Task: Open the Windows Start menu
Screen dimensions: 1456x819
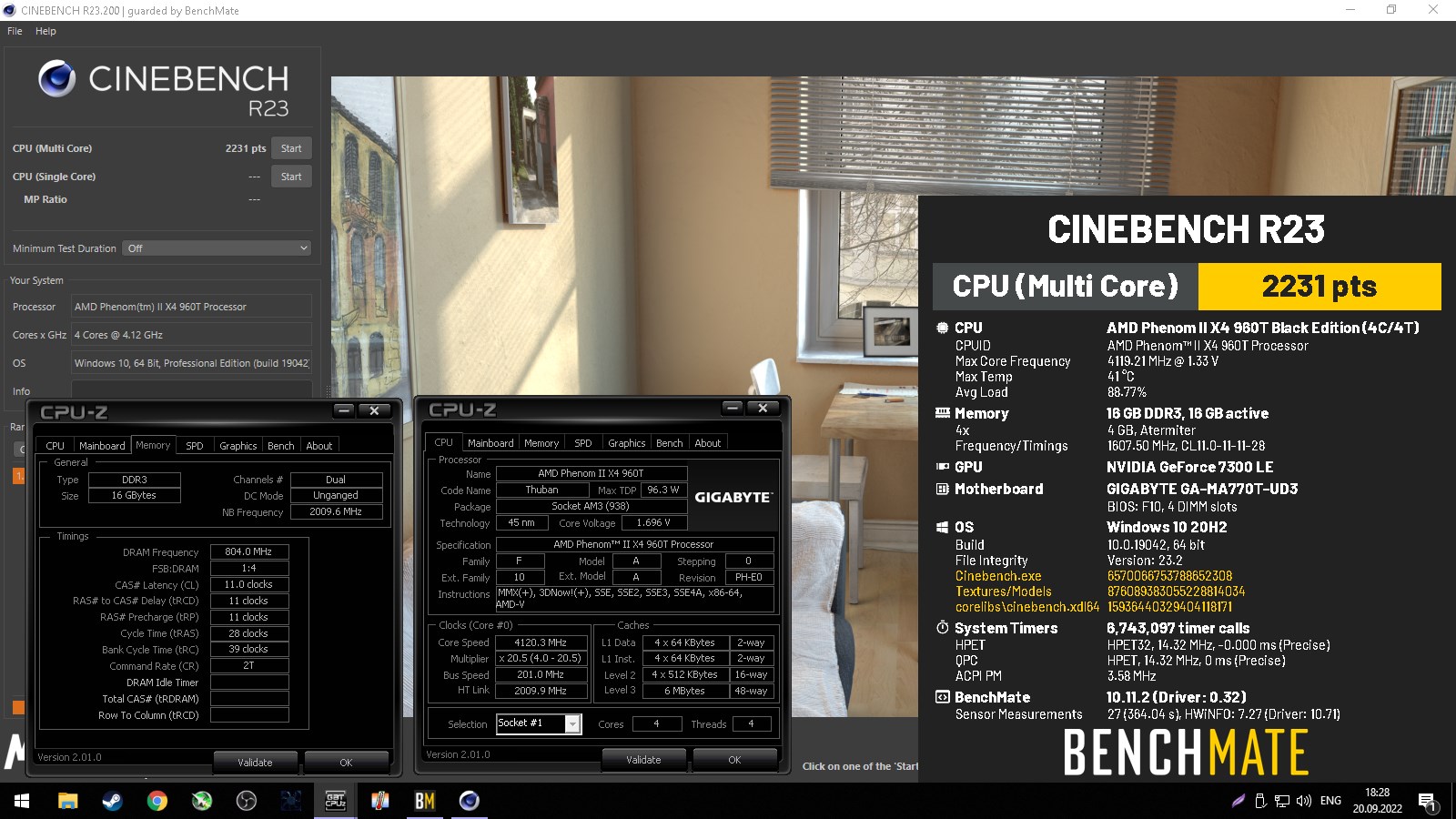Action: tap(22, 801)
